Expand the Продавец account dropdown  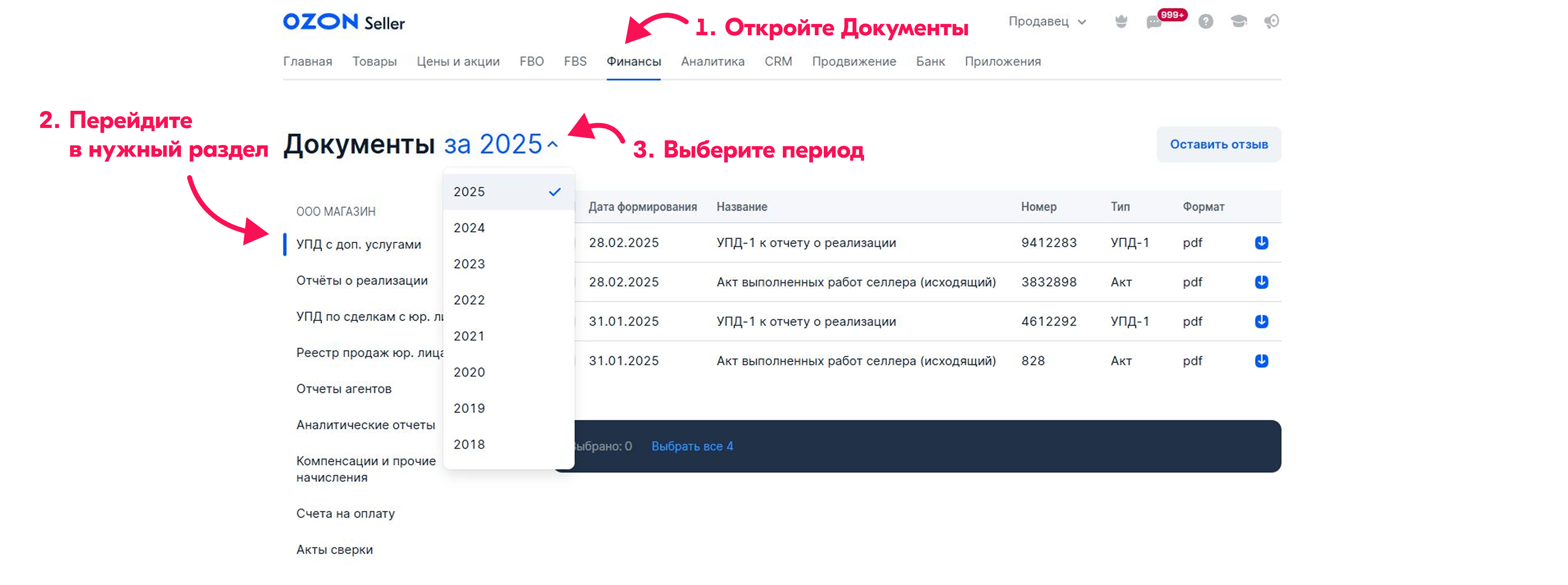(1047, 22)
